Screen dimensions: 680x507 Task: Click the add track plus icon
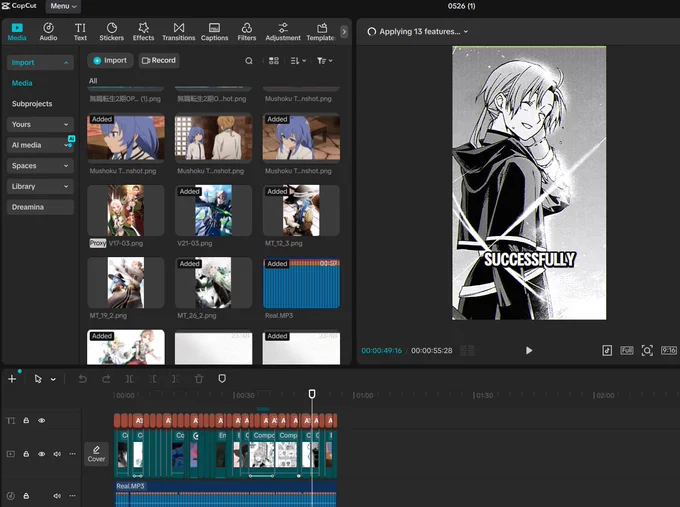point(12,379)
